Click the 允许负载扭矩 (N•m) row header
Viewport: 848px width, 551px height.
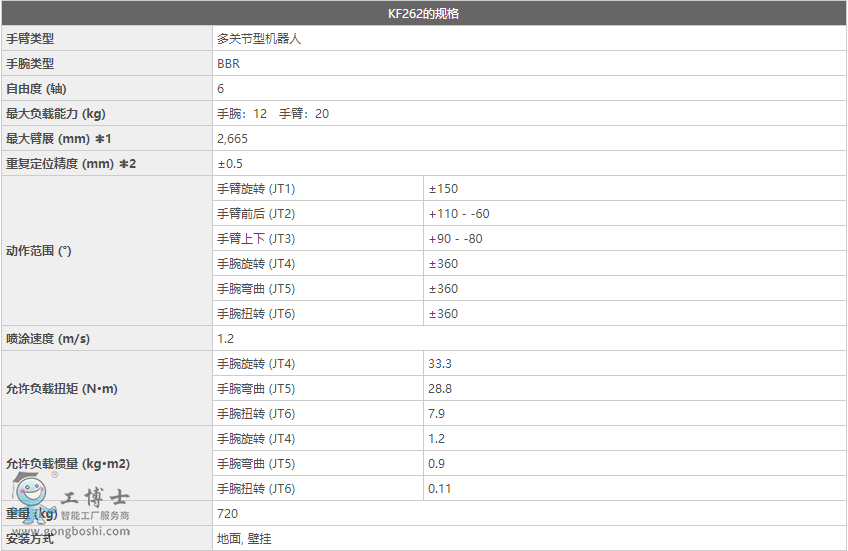click(62, 389)
